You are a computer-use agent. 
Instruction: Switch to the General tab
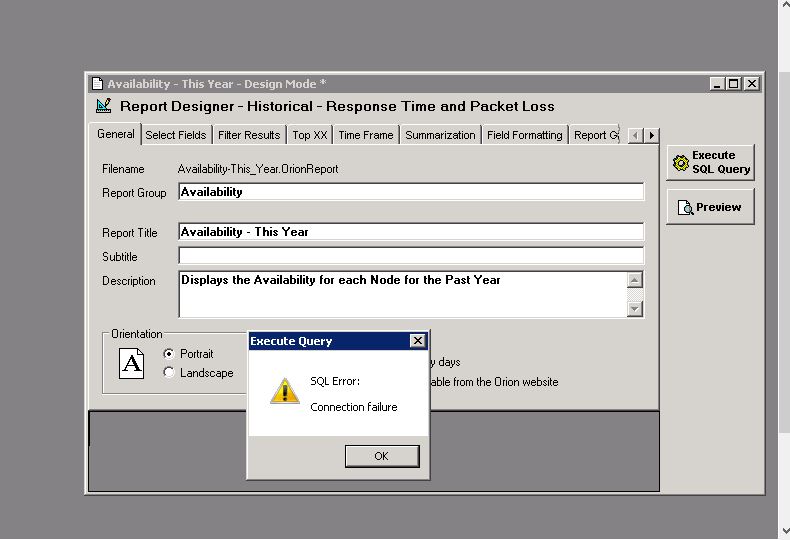point(115,134)
